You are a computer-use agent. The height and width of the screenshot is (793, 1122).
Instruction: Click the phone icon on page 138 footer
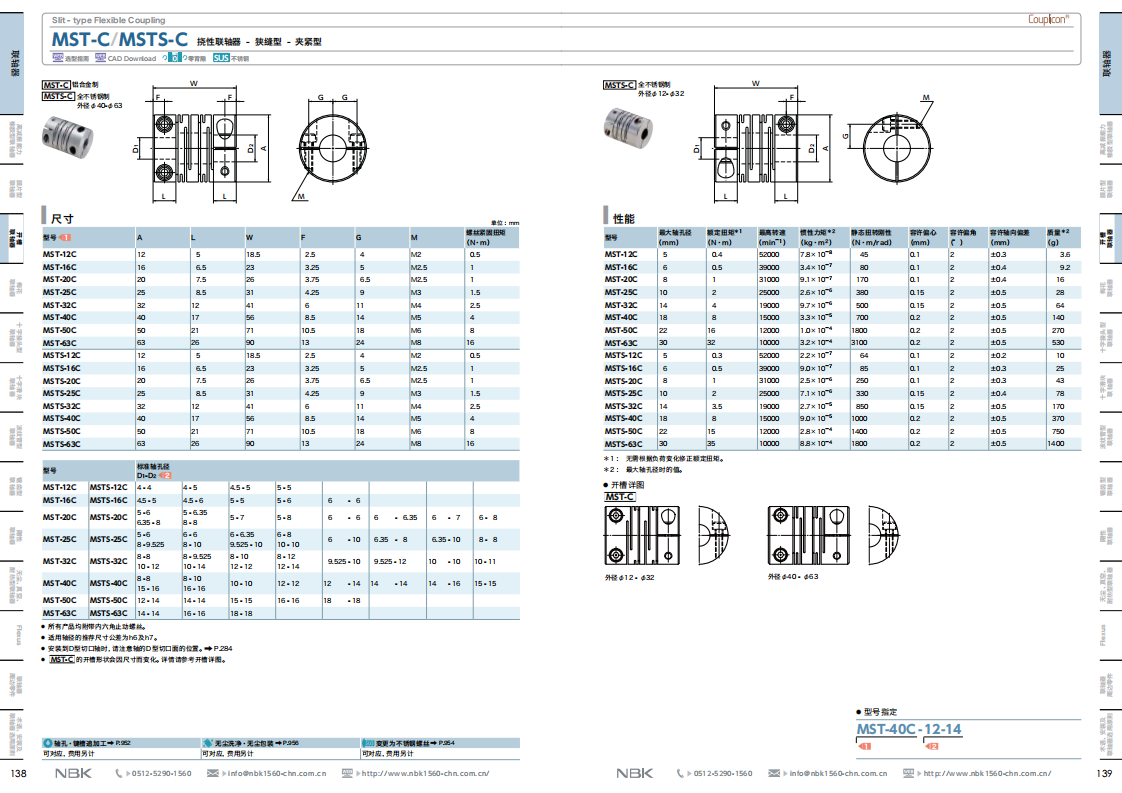point(119,773)
